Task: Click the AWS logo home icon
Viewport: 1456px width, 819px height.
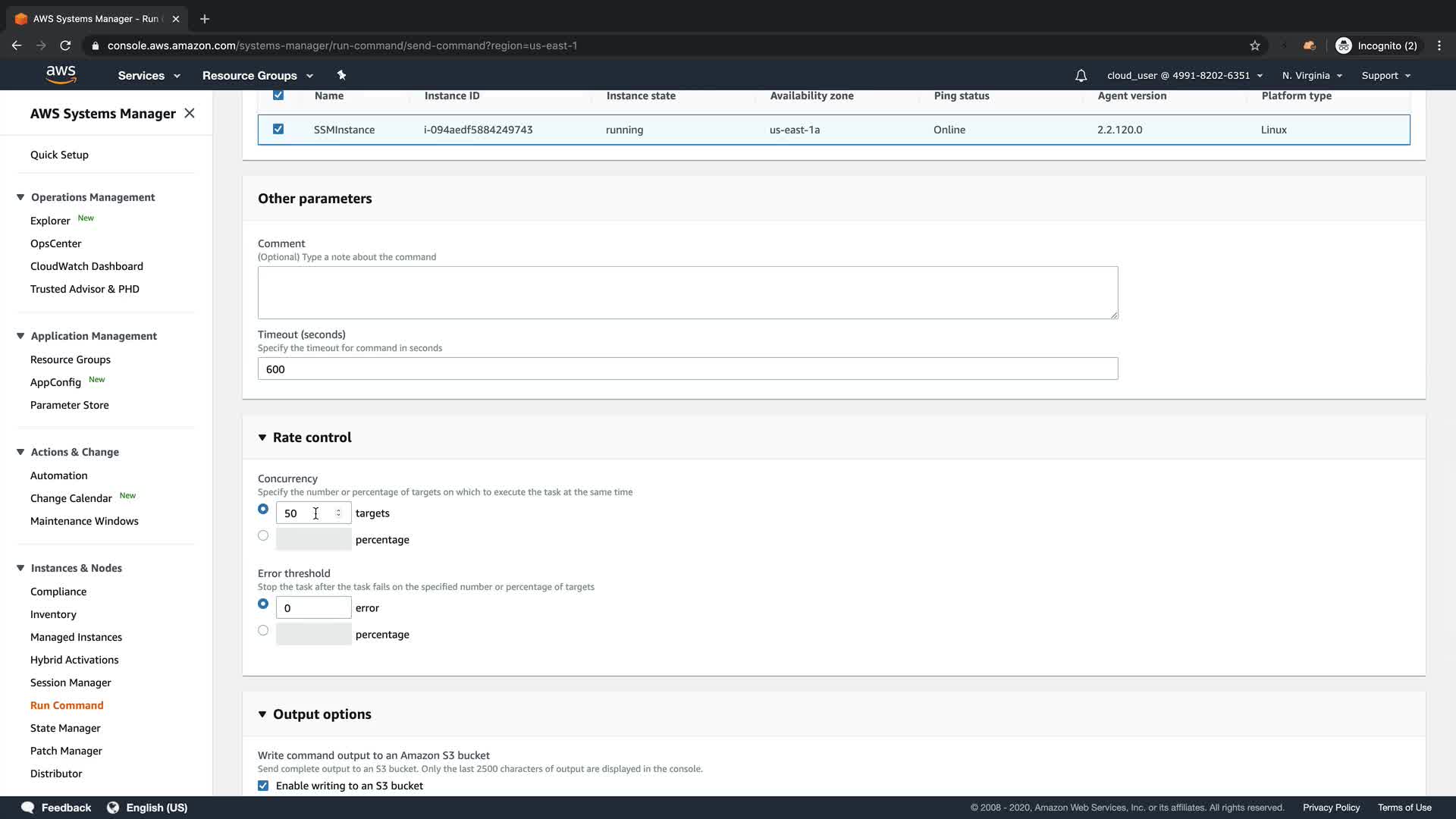Action: pos(61,74)
